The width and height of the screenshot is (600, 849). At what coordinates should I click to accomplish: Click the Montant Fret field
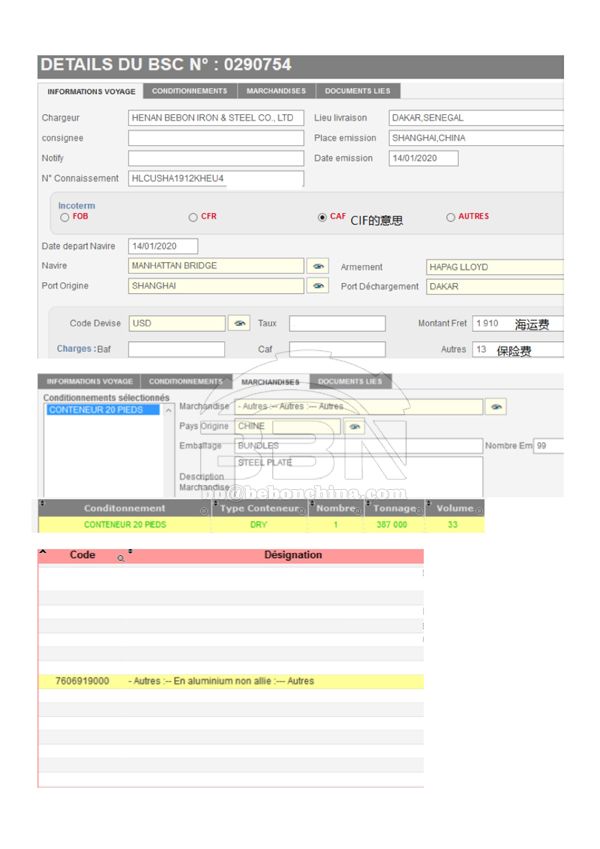pos(518,323)
